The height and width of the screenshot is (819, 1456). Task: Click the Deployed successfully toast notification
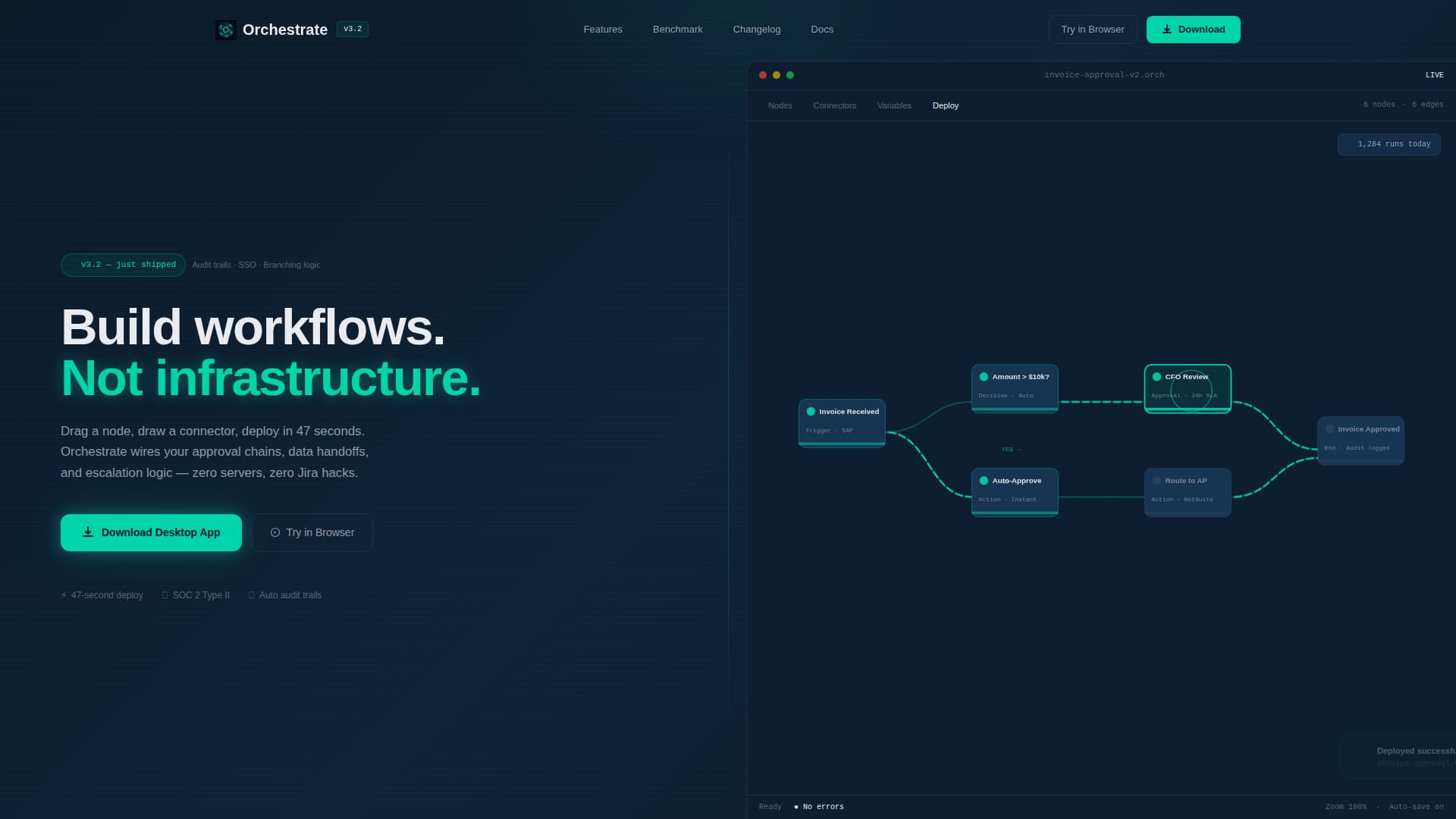pos(1398,757)
